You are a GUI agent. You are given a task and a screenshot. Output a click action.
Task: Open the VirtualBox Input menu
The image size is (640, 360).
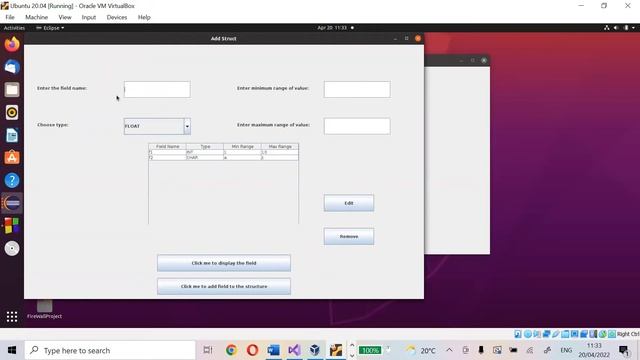[x=89, y=17]
